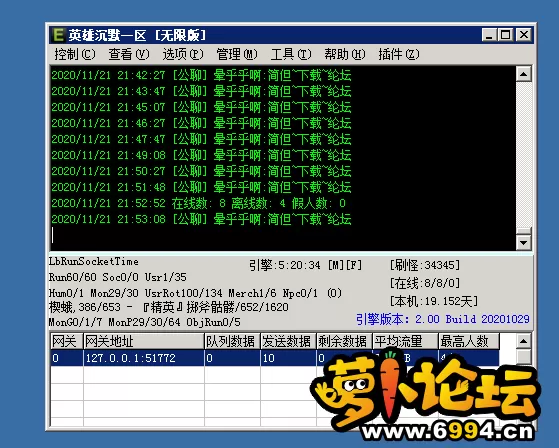Click the log line at 21:51:48
Image resolution: width=559 pixels, height=448 pixels.
pos(201,187)
